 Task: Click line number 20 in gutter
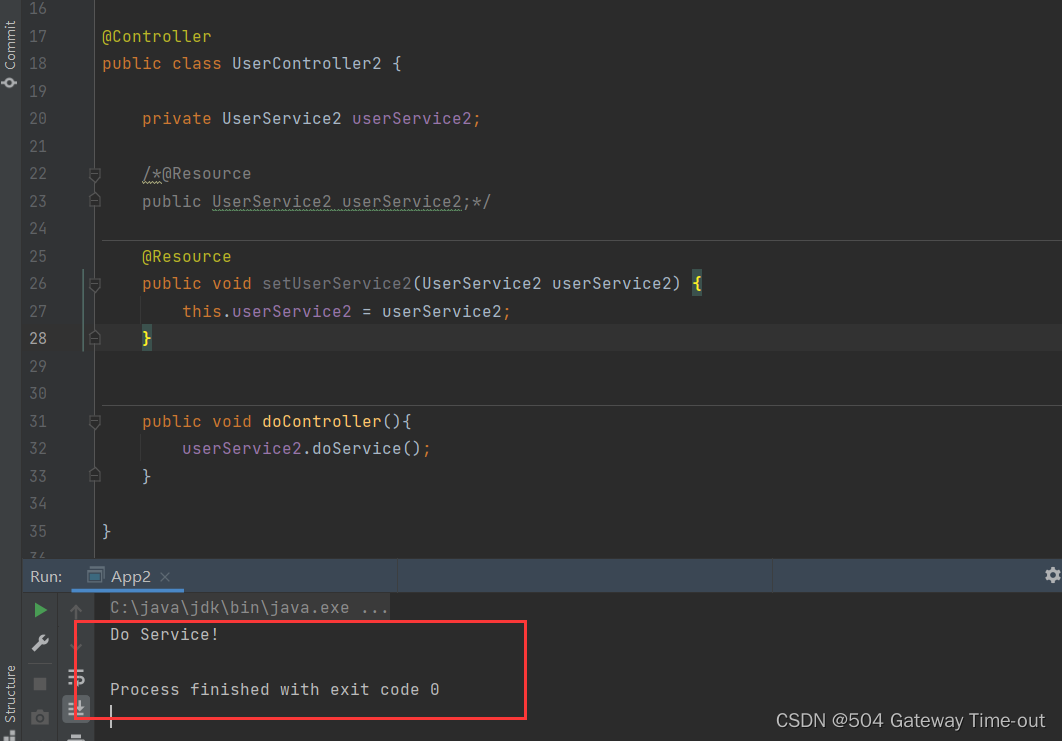38,119
